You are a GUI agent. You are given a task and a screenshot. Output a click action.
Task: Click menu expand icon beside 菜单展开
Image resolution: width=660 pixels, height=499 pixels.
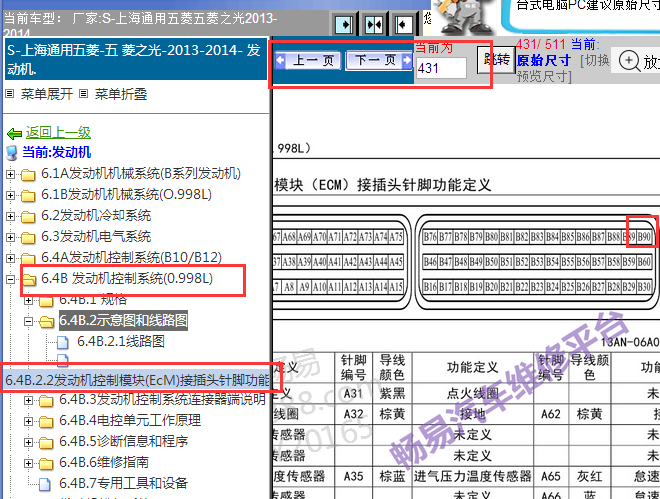point(10,93)
